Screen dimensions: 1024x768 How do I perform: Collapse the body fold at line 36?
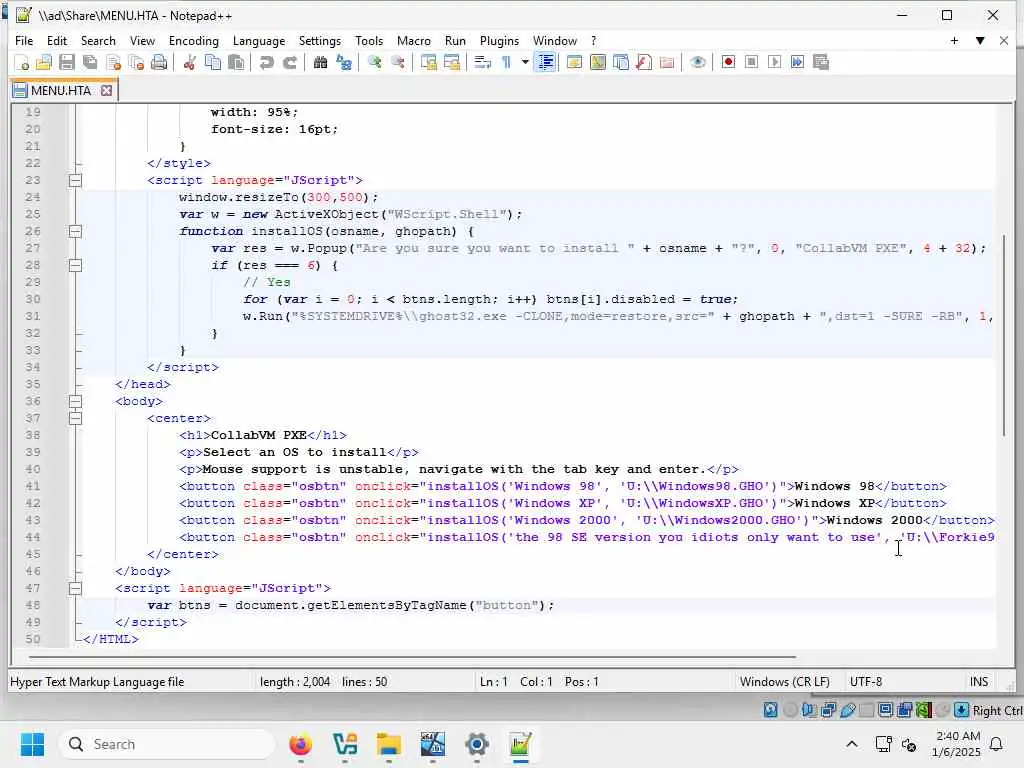75,401
